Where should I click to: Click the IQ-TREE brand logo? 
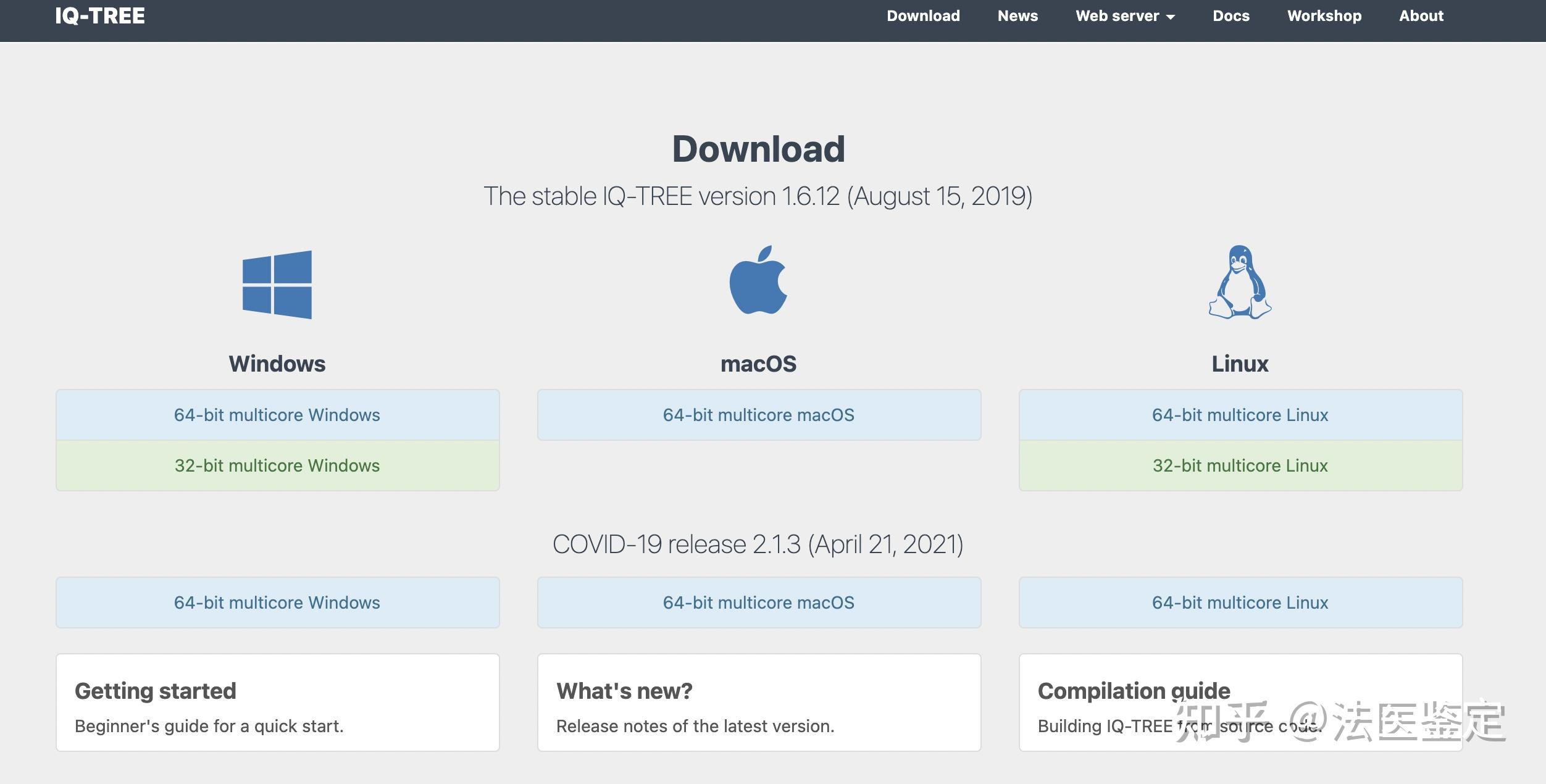tap(100, 16)
